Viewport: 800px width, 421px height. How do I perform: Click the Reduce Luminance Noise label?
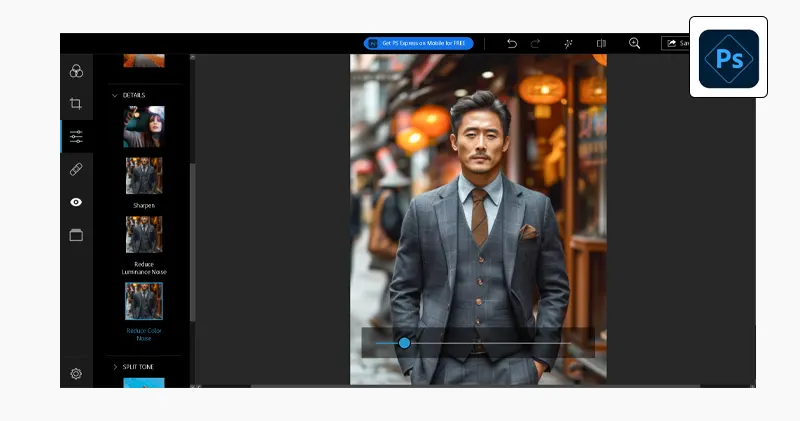click(x=144, y=268)
